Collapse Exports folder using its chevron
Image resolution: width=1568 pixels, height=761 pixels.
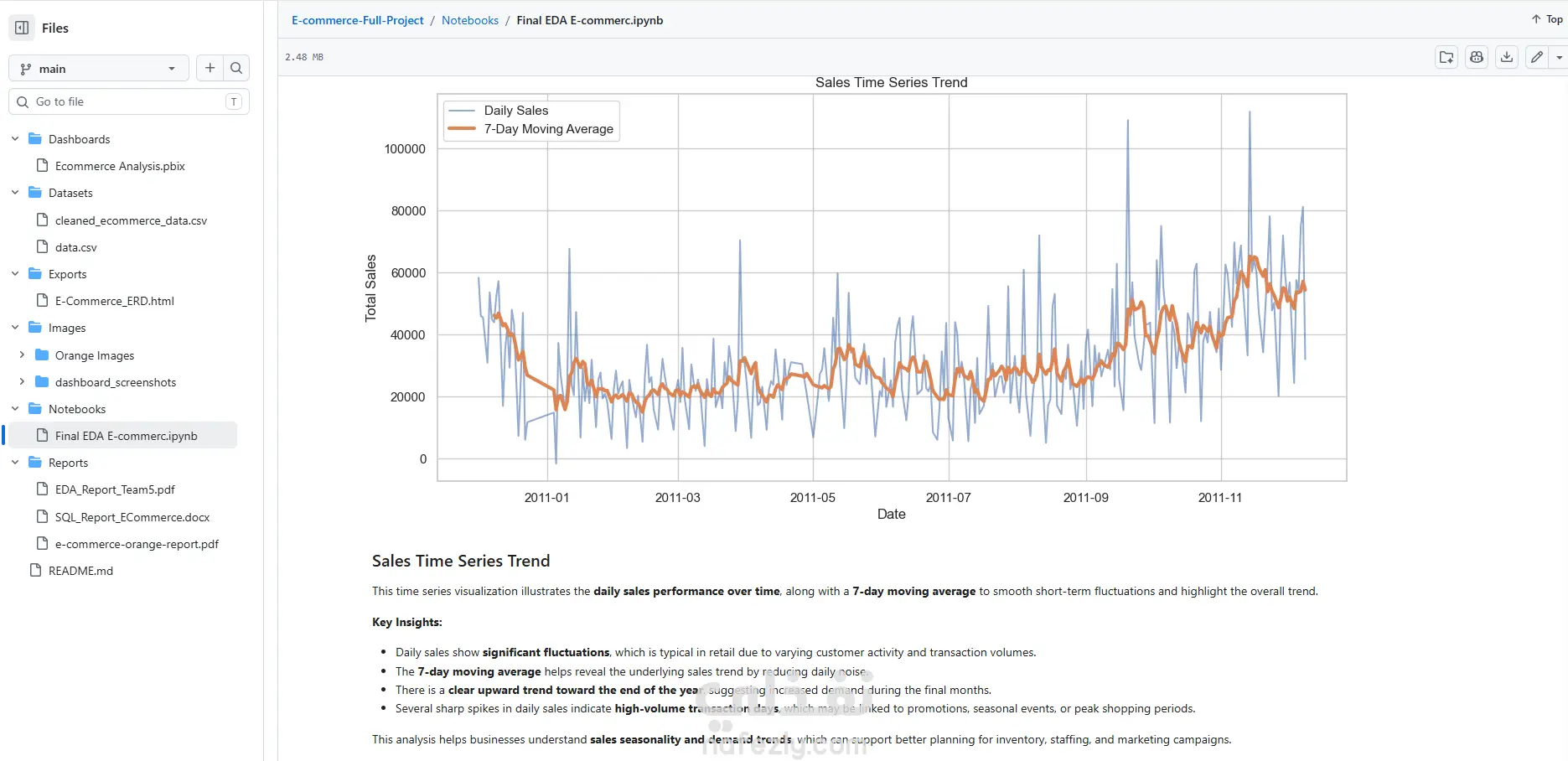pos(15,274)
